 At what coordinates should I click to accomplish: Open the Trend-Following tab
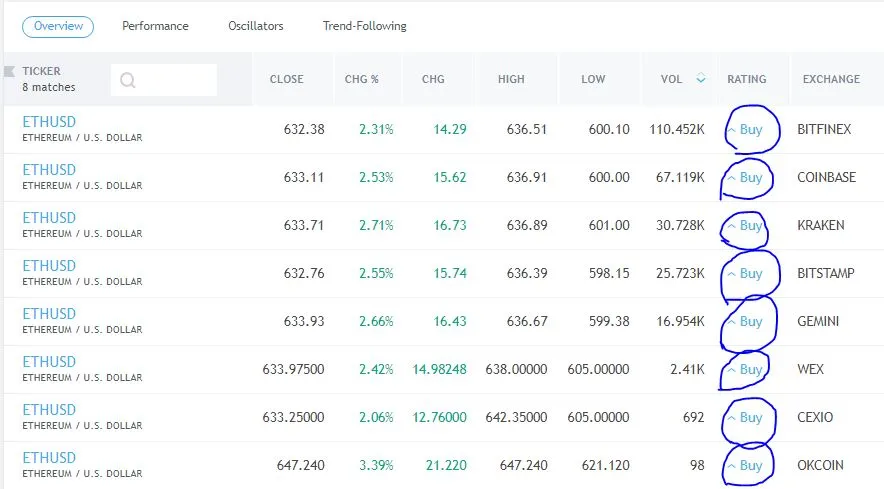[364, 26]
